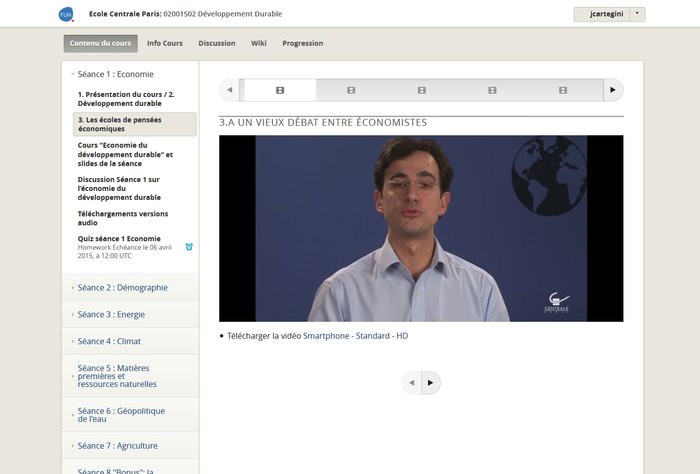
Task: Click the bottom previous arrow below the video
Action: 412,383
